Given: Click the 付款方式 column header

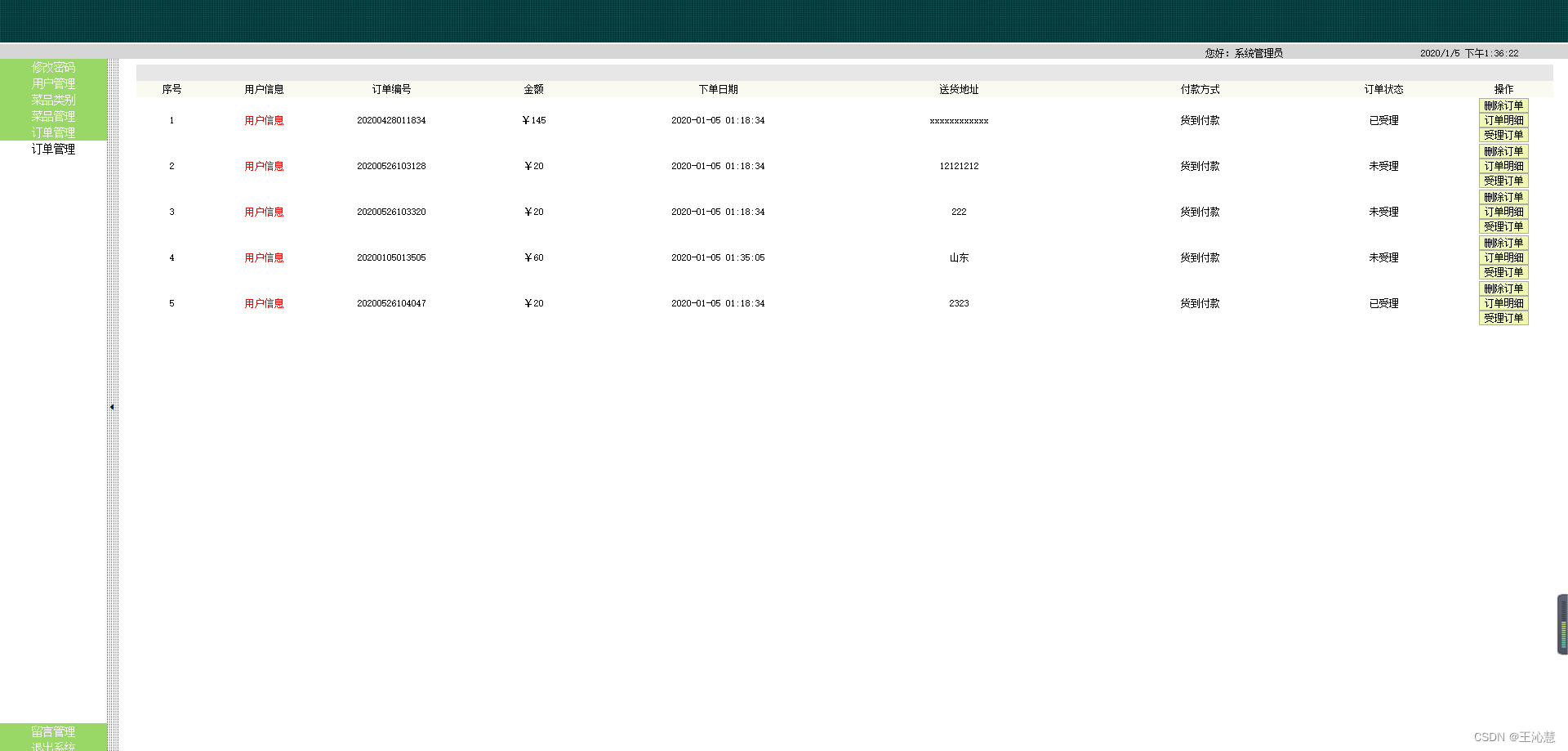Looking at the screenshot, I should pyautogui.click(x=1200, y=89).
